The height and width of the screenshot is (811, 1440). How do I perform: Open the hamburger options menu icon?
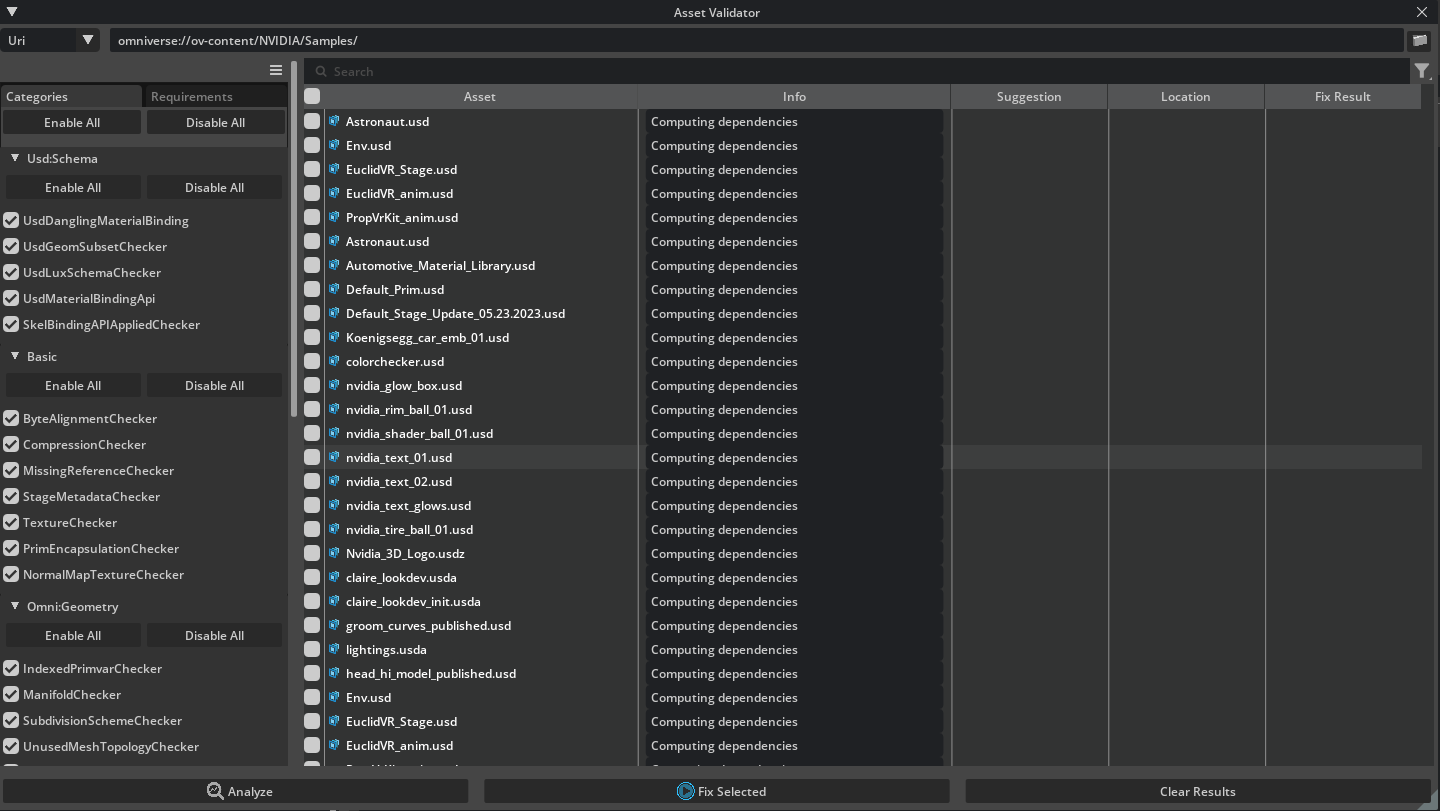tap(276, 70)
